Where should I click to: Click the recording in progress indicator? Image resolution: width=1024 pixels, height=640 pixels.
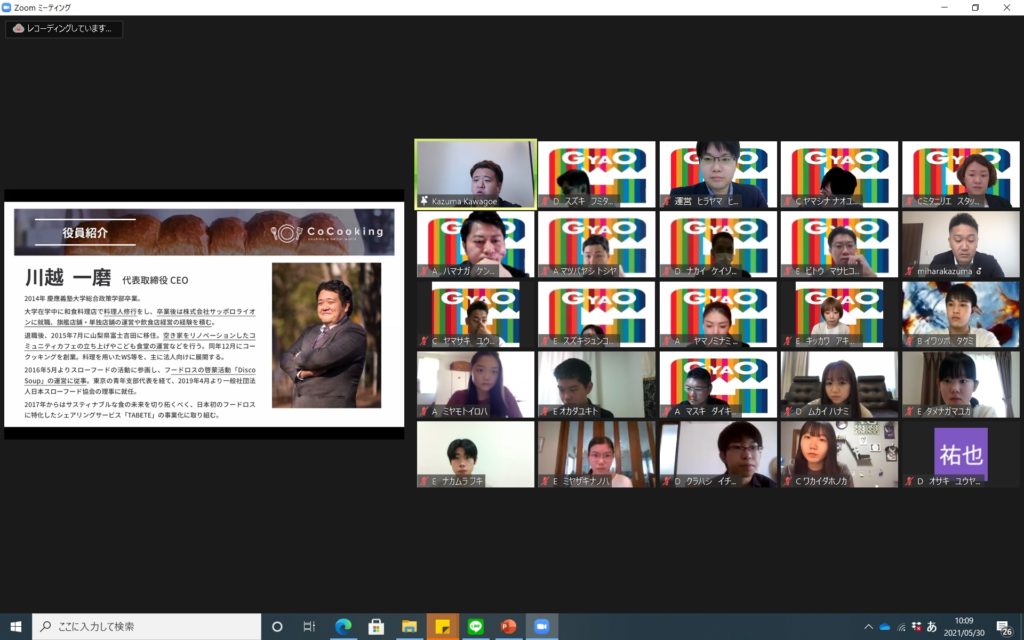(x=64, y=29)
